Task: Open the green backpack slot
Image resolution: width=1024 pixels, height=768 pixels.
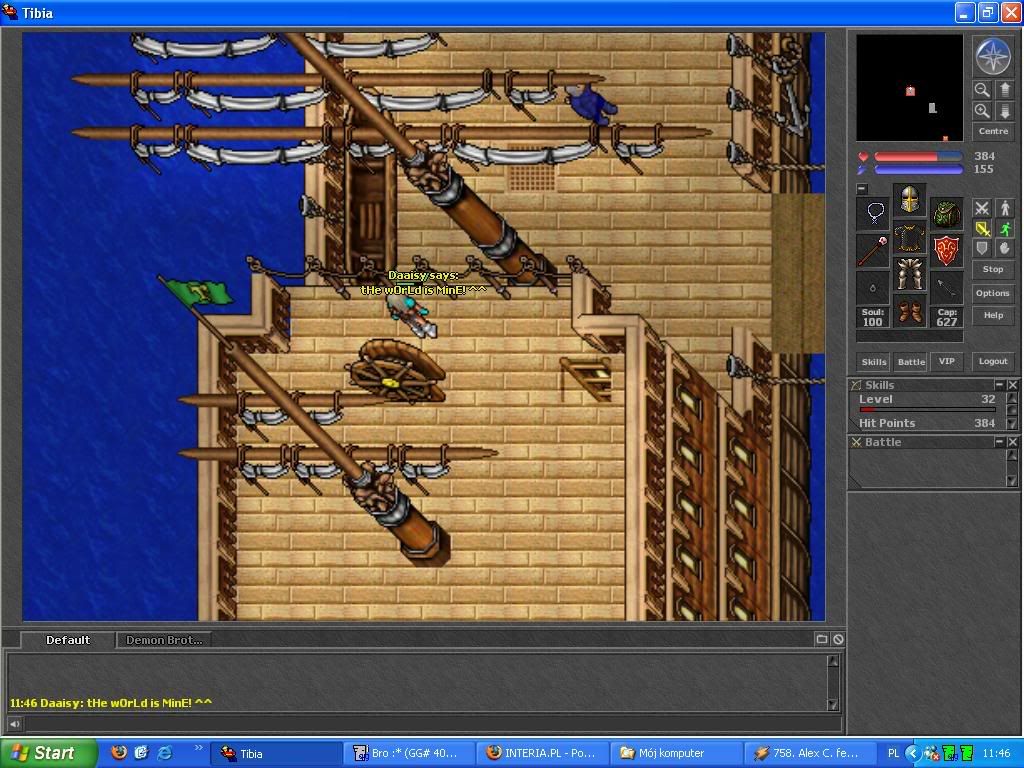Action: tap(946, 213)
